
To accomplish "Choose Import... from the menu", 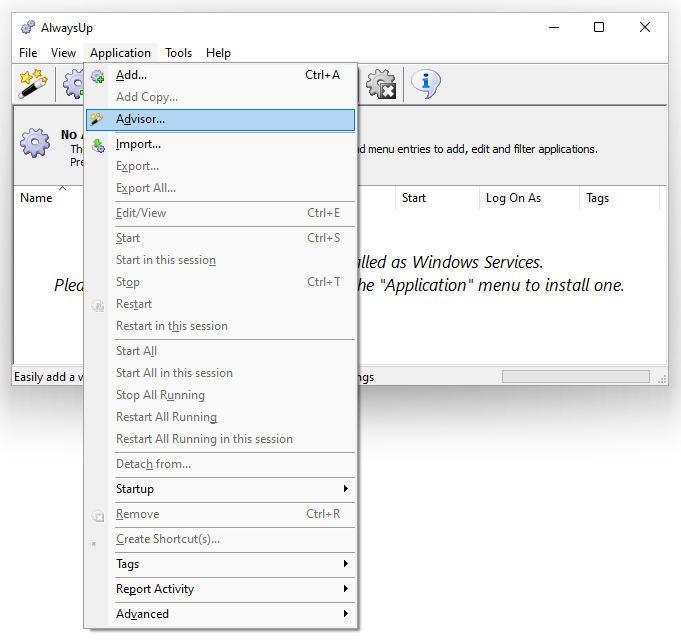I will [x=221, y=144].
